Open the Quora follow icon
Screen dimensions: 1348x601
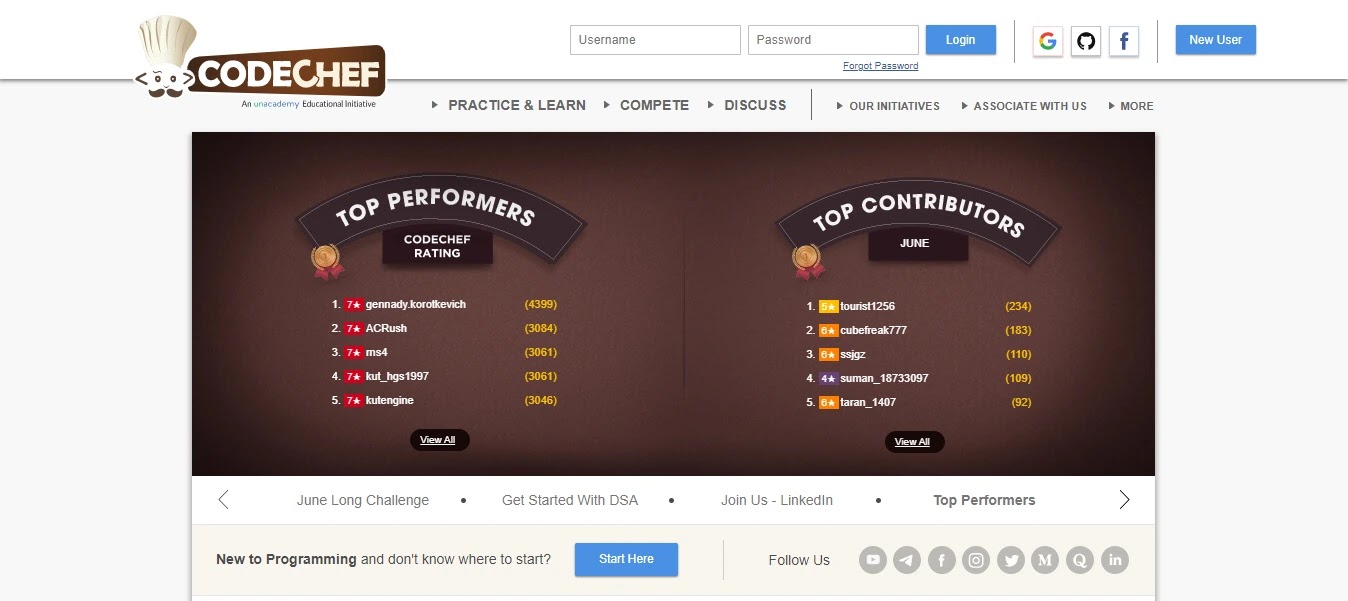coord(1080,560)
